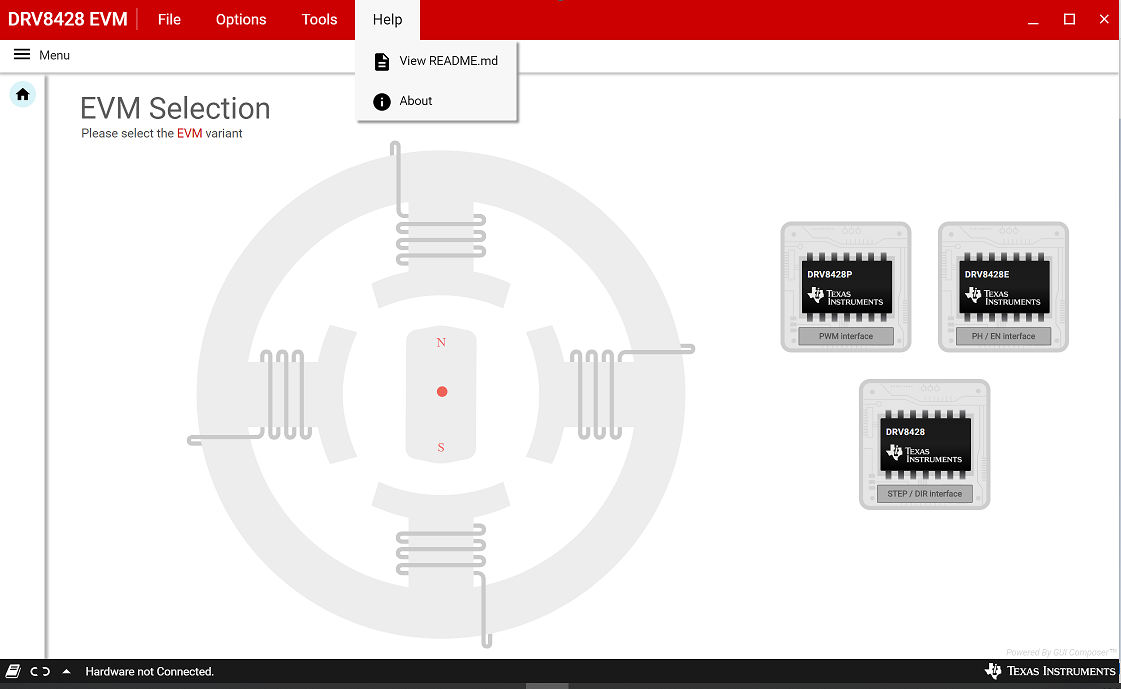Open the Tools menu
This screenshot has height=689, width=1121.
tap(319, 19)
